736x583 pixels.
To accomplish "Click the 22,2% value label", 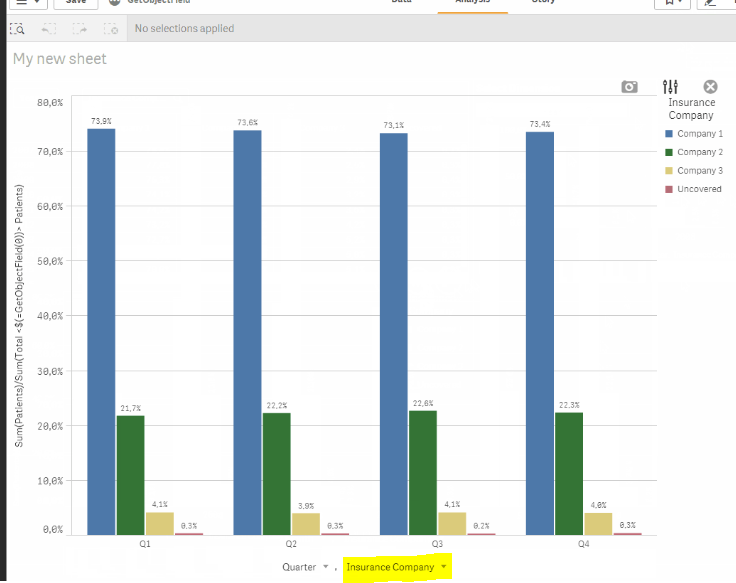I will coord(276,406).
